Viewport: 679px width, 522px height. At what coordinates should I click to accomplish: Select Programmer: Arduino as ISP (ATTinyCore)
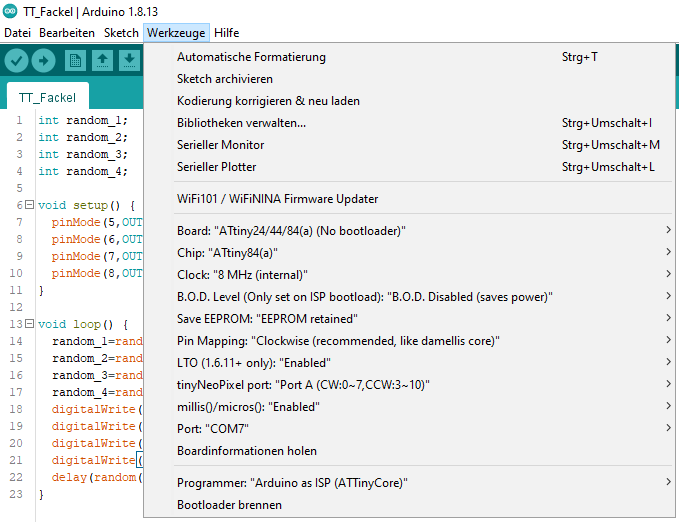pos(409,483)
